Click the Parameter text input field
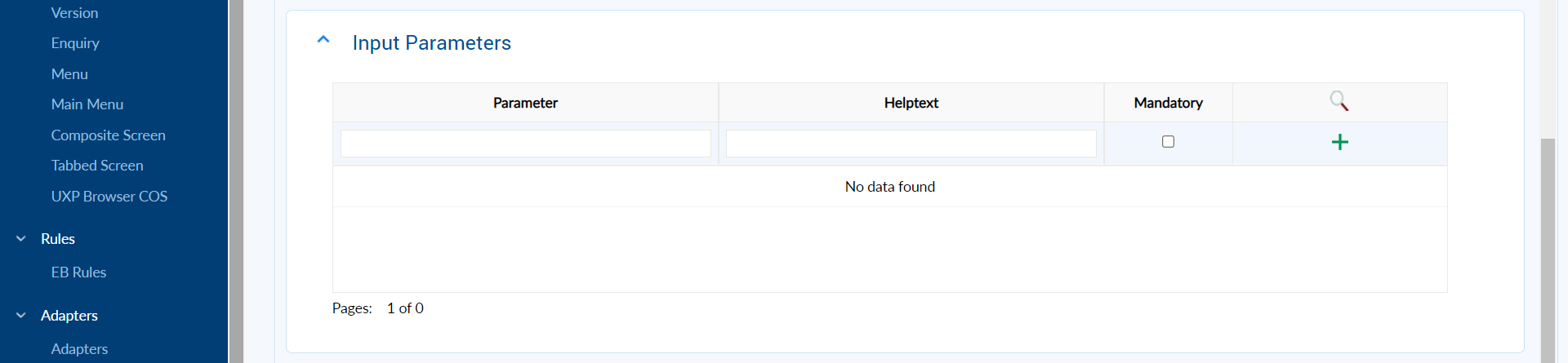 (525, 144)
